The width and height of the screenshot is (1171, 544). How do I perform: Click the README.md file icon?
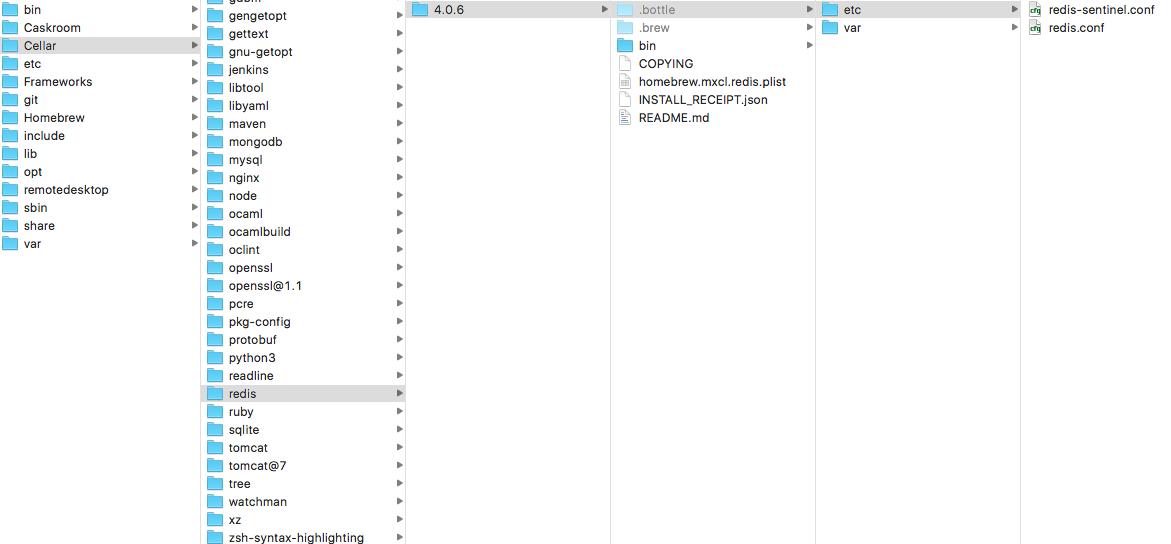pyautogui.click(x=625, y=117)
